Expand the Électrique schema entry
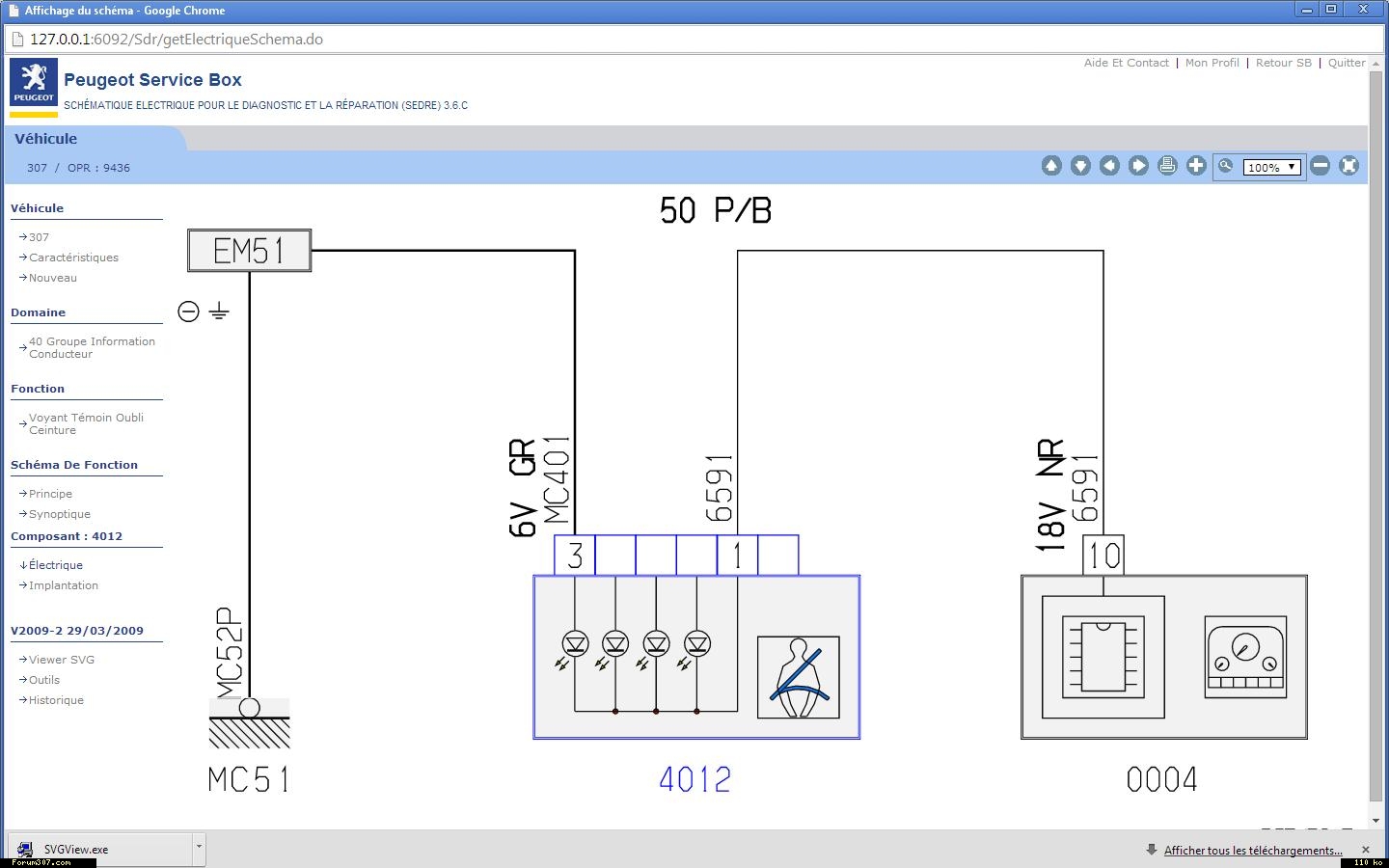 (x=55, y=565)
